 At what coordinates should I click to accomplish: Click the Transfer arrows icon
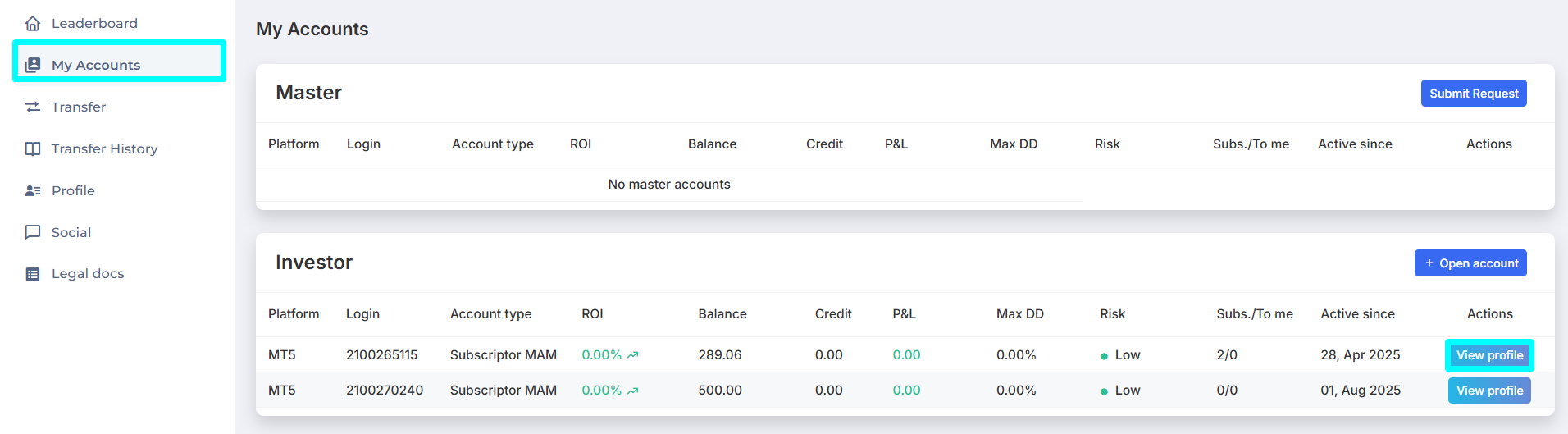[33, 107]
